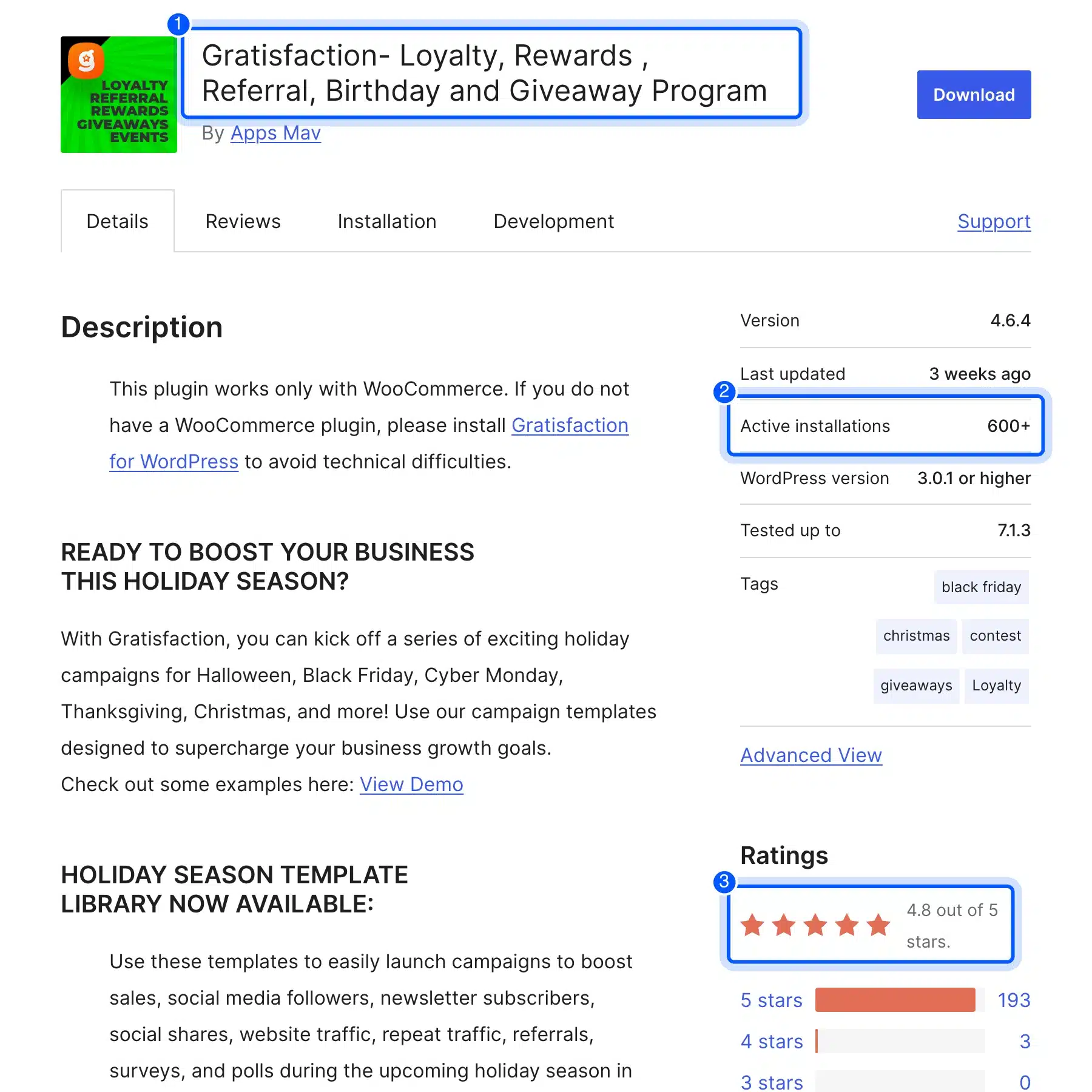Click the '7.1.3' tested up to value
Viewport: 1092px width, 1092px height.
click(1014, 530)
